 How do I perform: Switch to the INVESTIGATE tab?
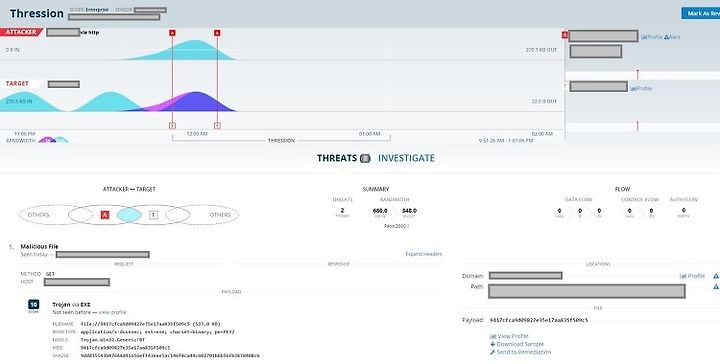click(x=406, y=158)
